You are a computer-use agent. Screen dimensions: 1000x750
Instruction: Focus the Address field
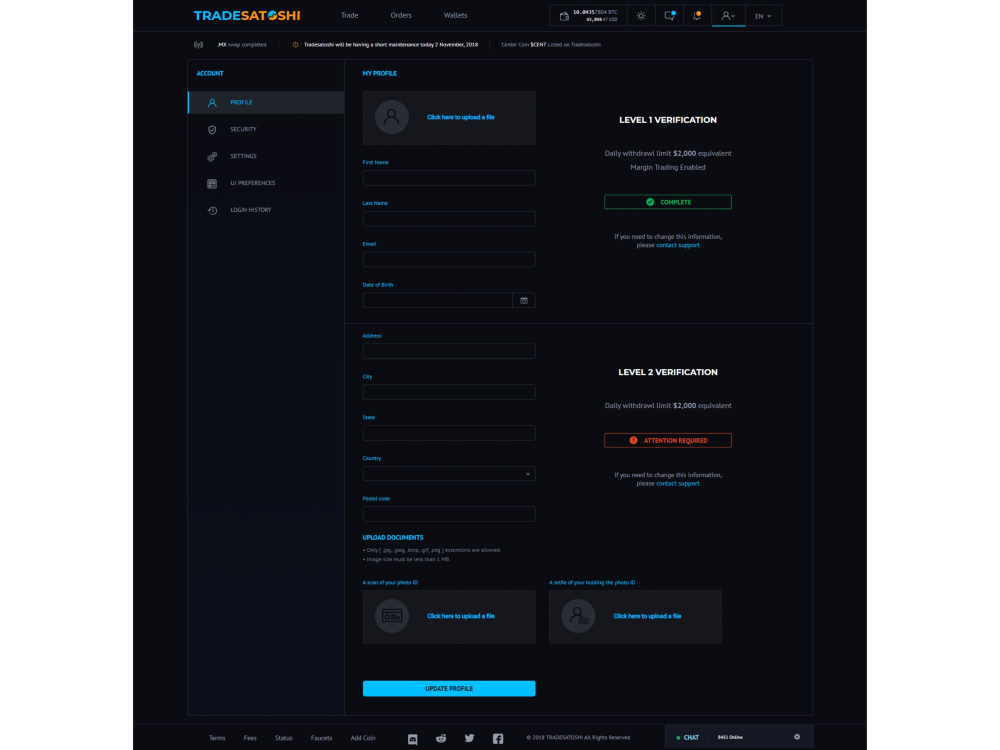(449, 351)
